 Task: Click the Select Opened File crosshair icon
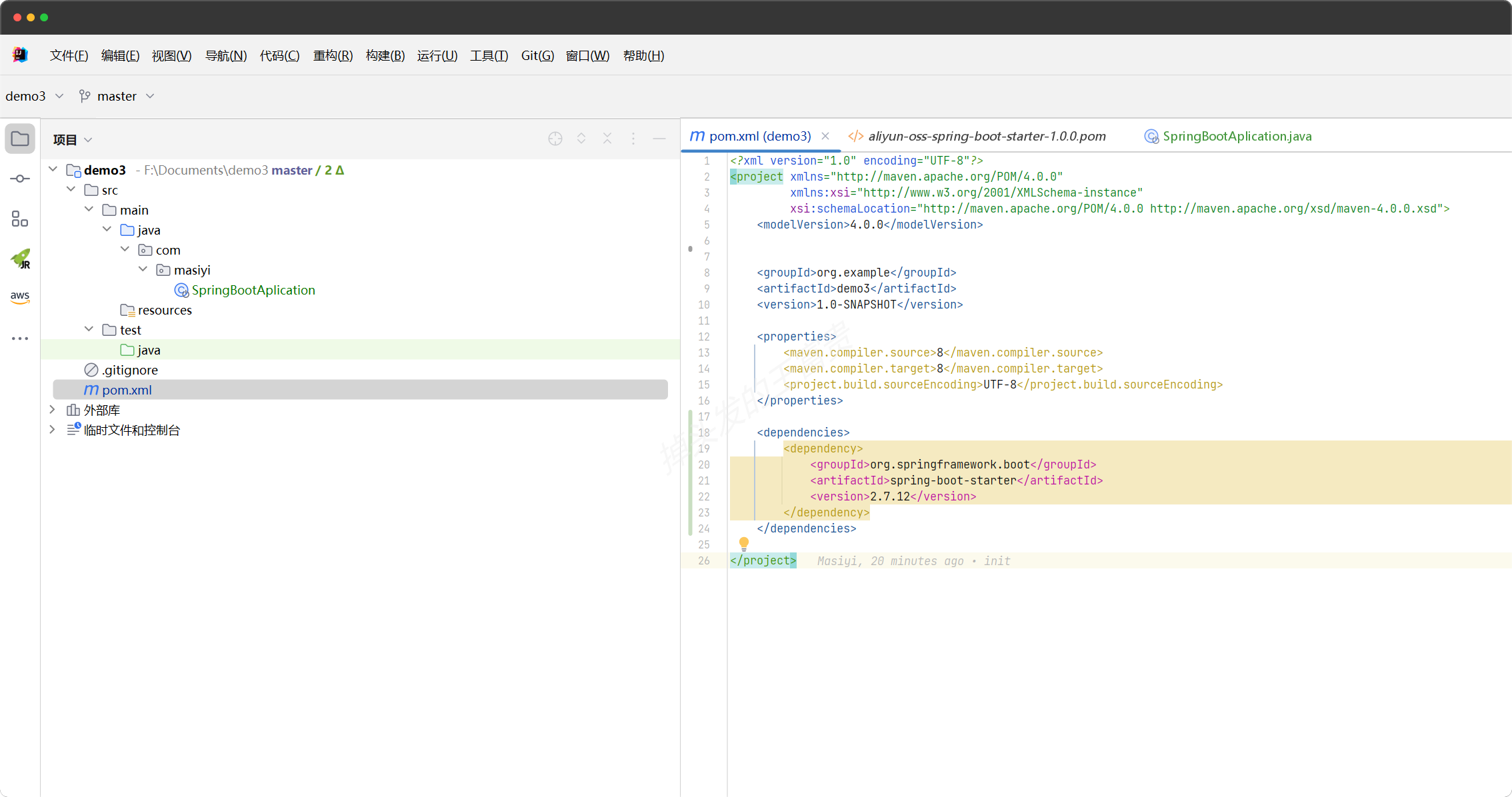point(555,139)
